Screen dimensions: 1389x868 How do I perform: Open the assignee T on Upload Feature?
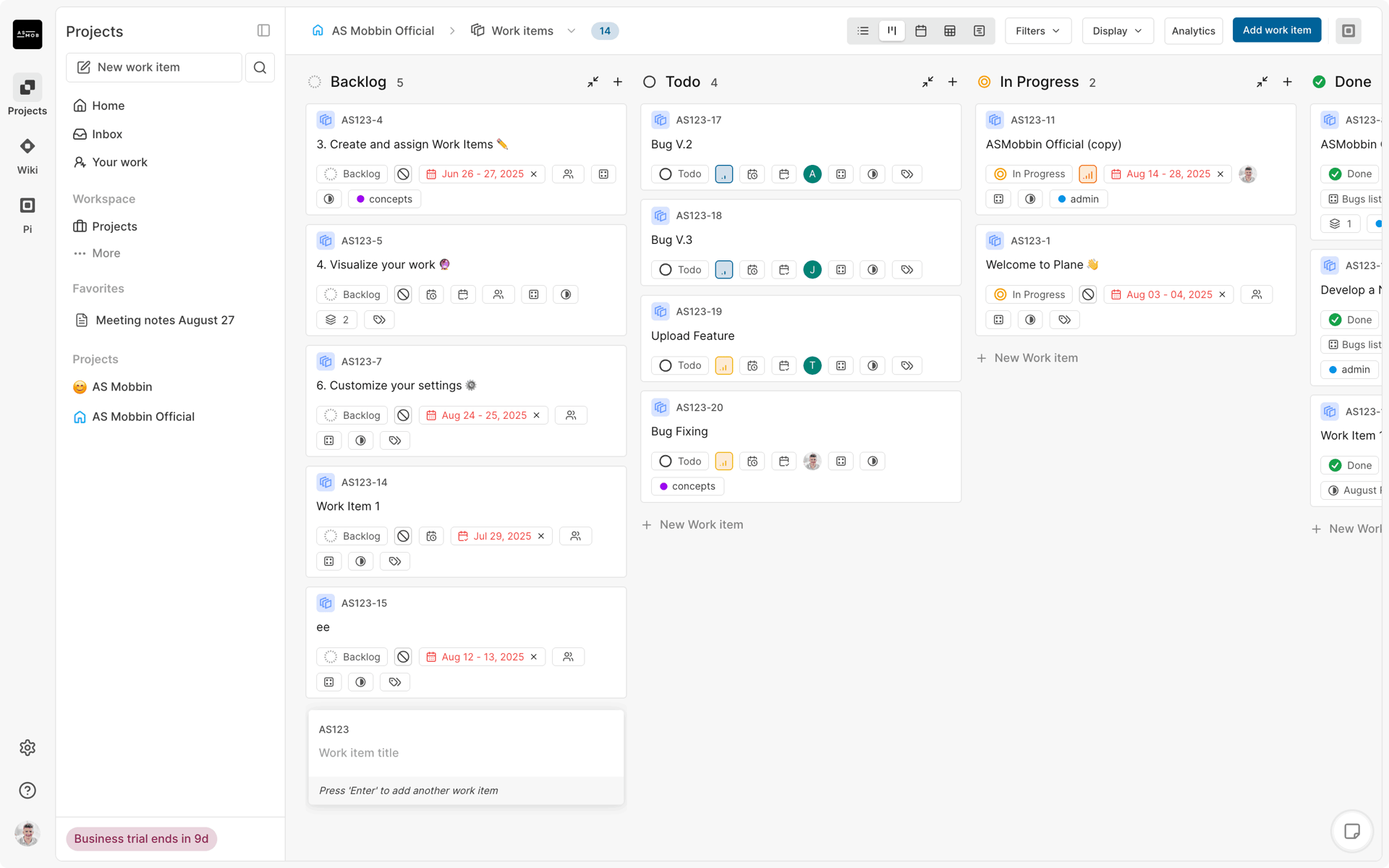pyautogui.click(x=812, y=365)
